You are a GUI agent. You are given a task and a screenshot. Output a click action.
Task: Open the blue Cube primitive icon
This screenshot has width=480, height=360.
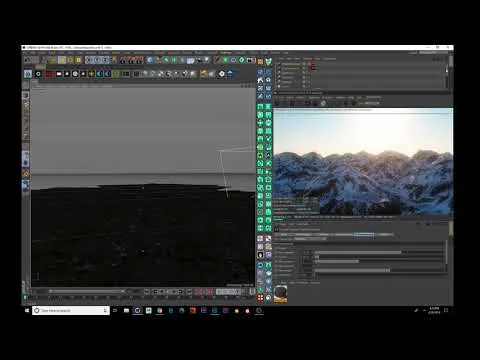[150, 60]
